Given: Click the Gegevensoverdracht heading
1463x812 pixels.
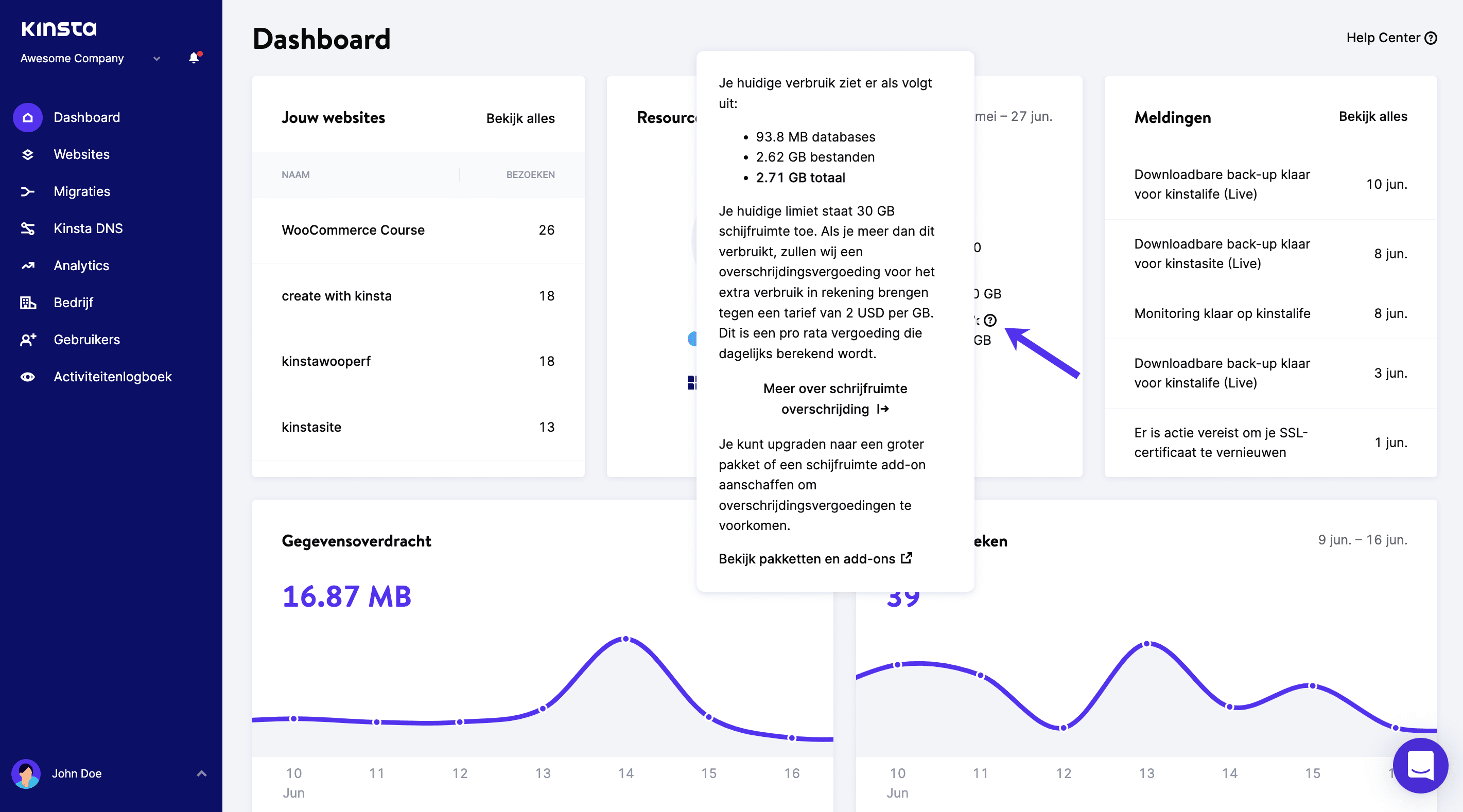Looking at the screenshot, I should click(357, 541).
